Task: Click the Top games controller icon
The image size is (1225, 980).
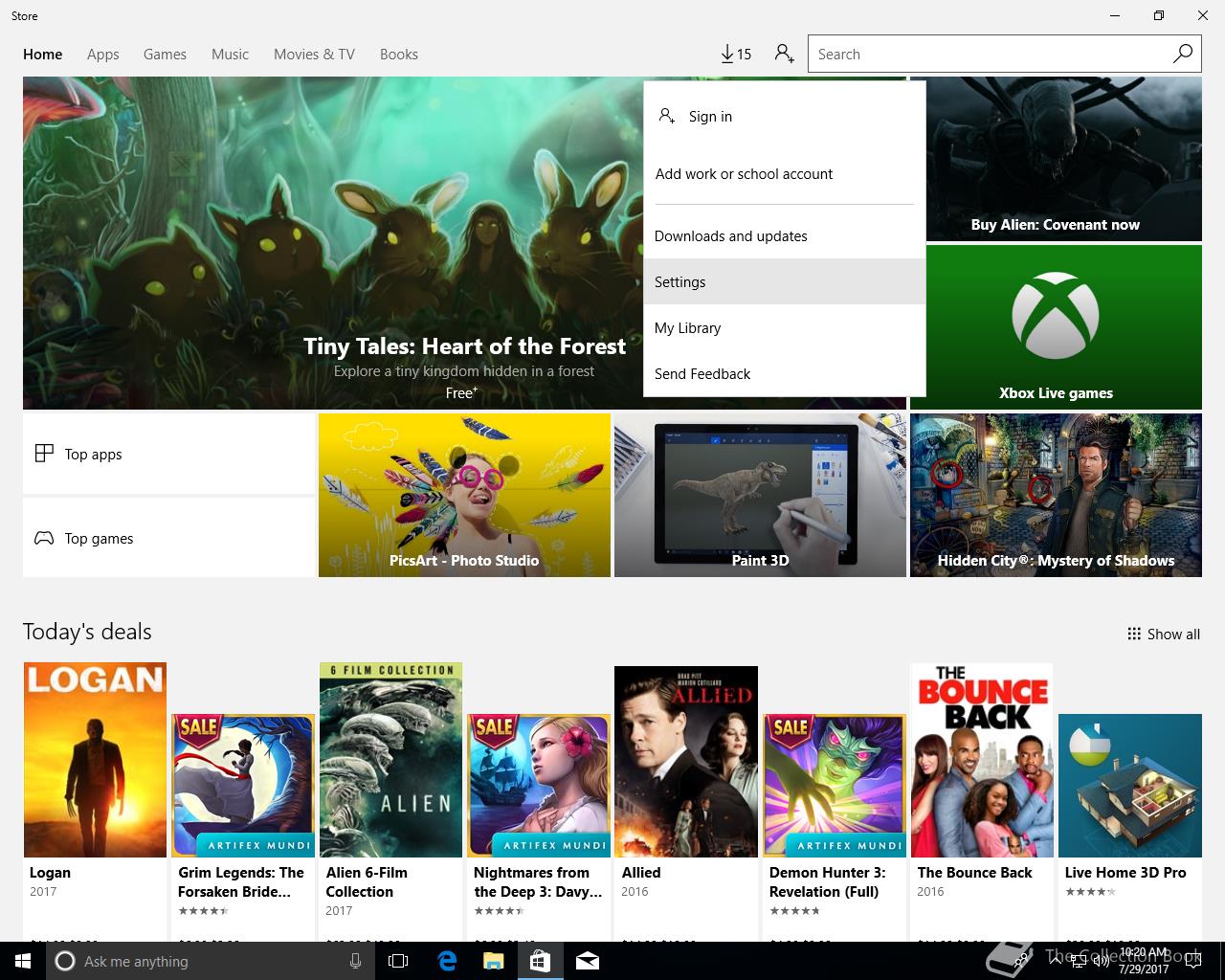Action: point(44,538)
